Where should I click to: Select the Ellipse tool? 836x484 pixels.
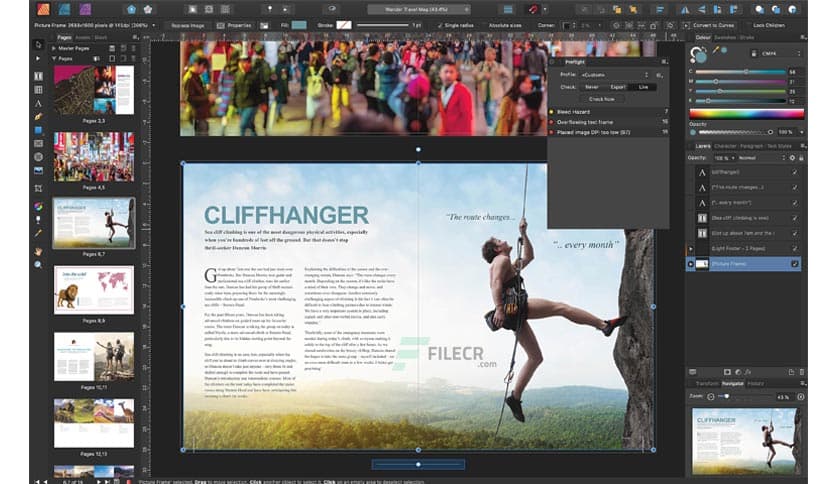[x=38, y=157]
